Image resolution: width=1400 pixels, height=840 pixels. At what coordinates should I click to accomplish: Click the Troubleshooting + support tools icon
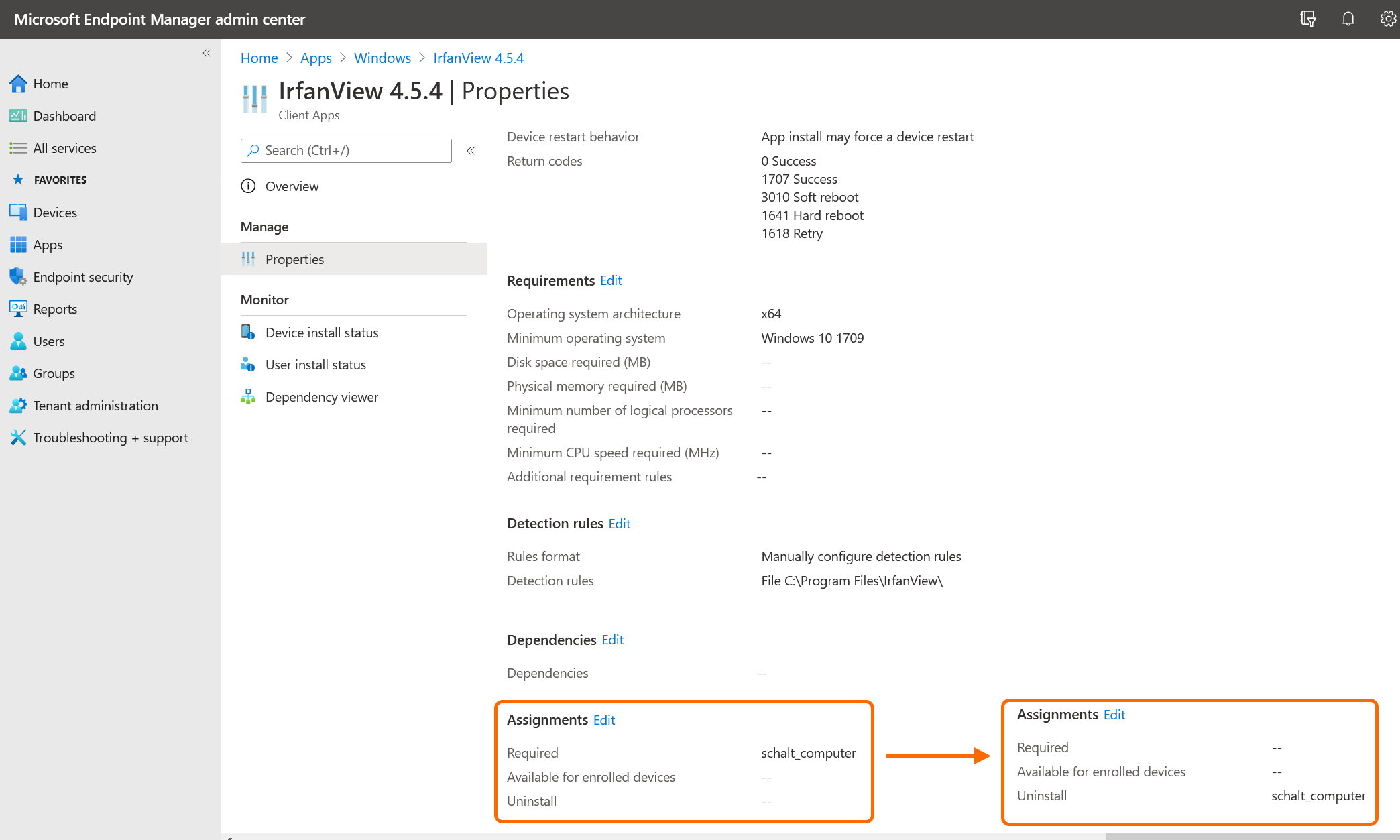18,438
